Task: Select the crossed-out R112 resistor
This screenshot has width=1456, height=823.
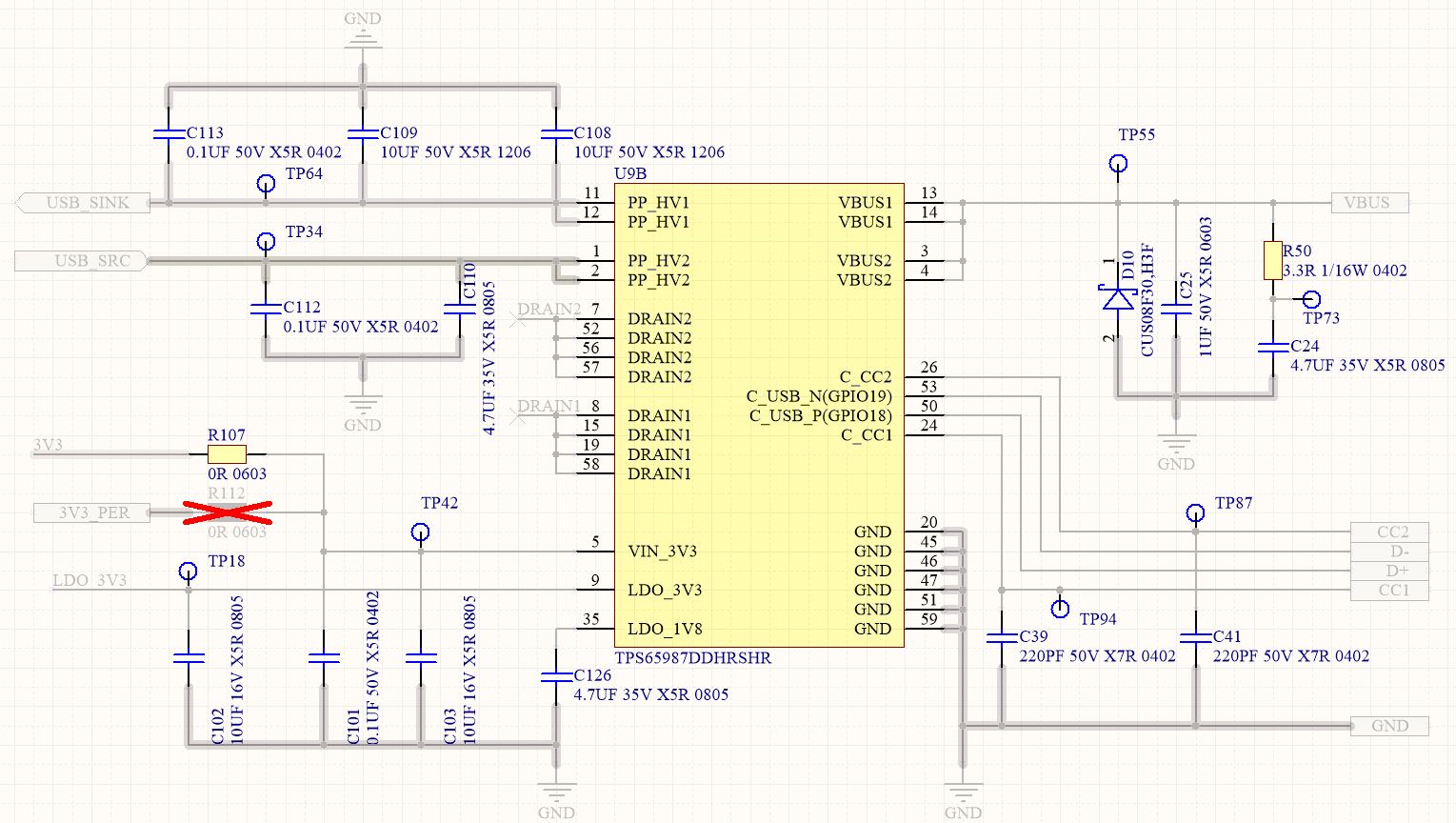Action: coord(227,512)
